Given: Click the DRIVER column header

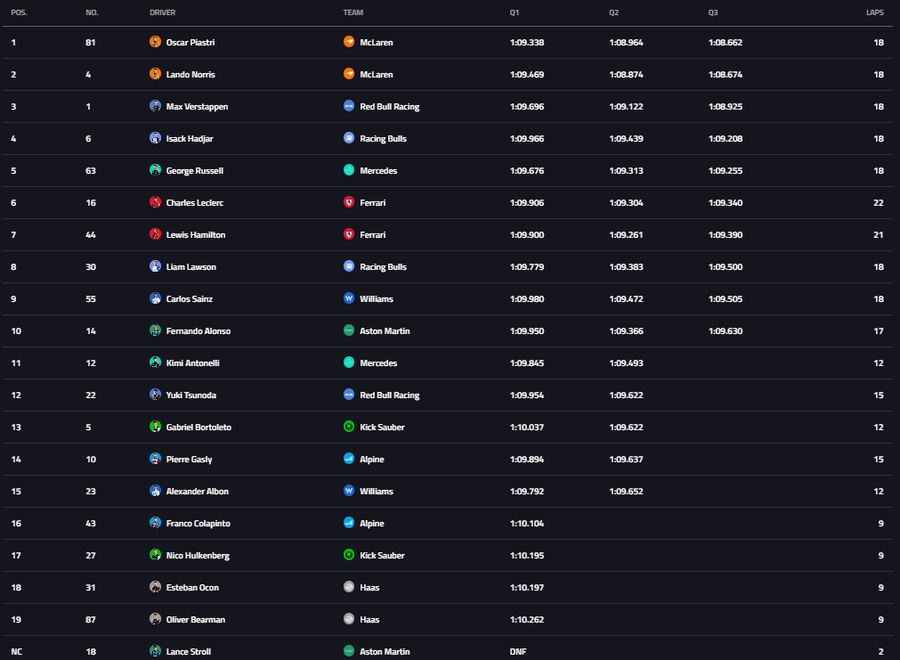Looking at the screenshot, I should tap(163, 12).
